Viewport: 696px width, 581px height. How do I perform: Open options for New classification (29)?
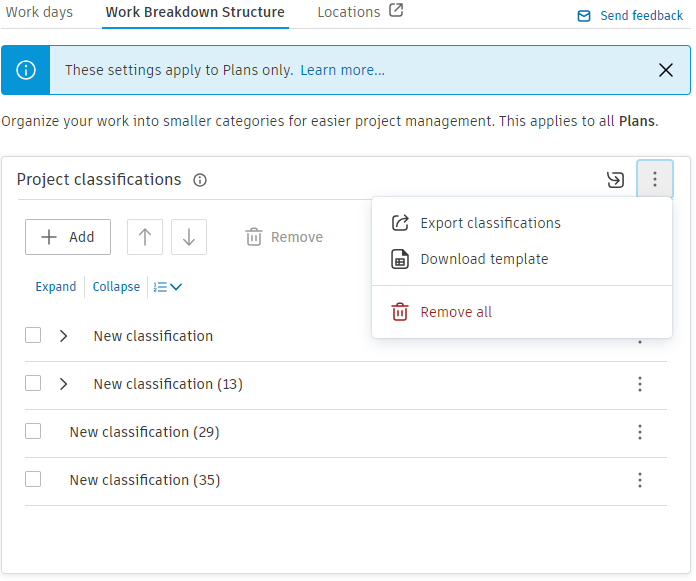coord(640,432)
